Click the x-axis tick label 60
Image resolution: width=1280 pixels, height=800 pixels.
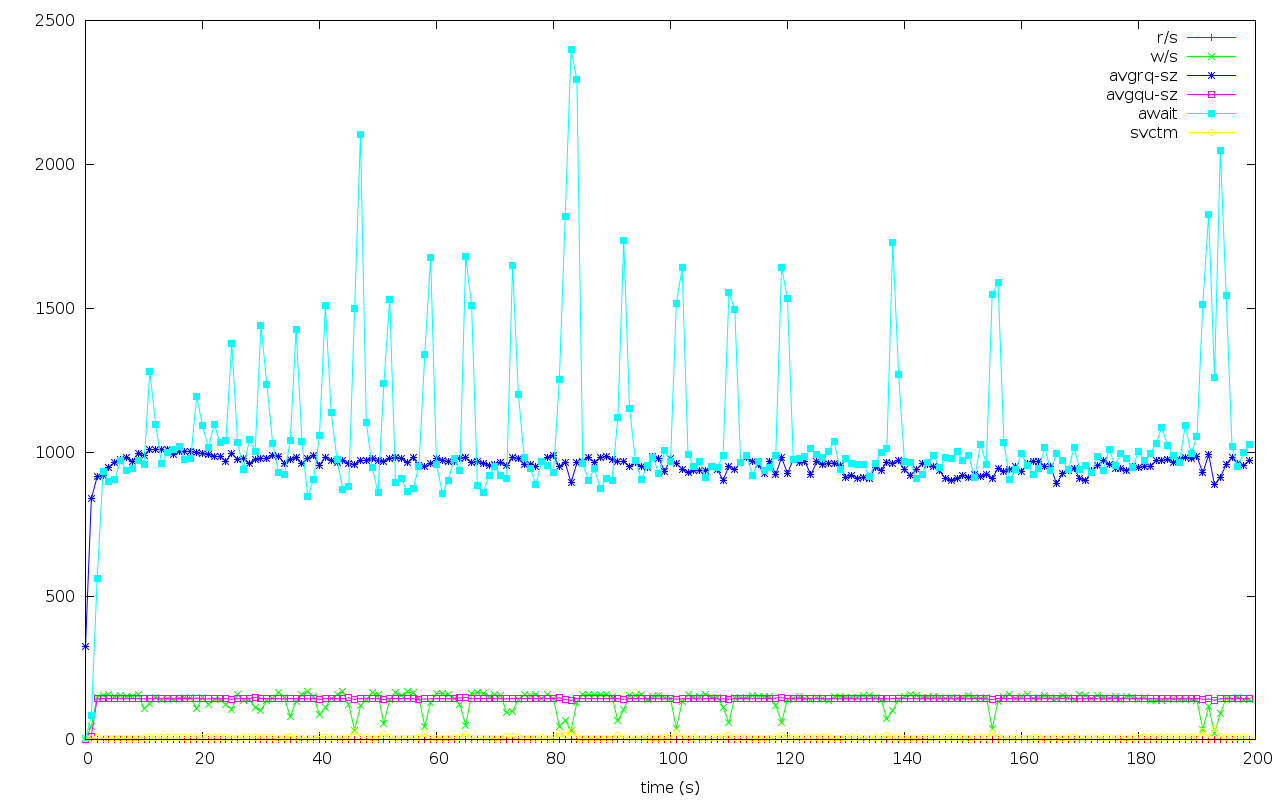[x=437, y=759]
